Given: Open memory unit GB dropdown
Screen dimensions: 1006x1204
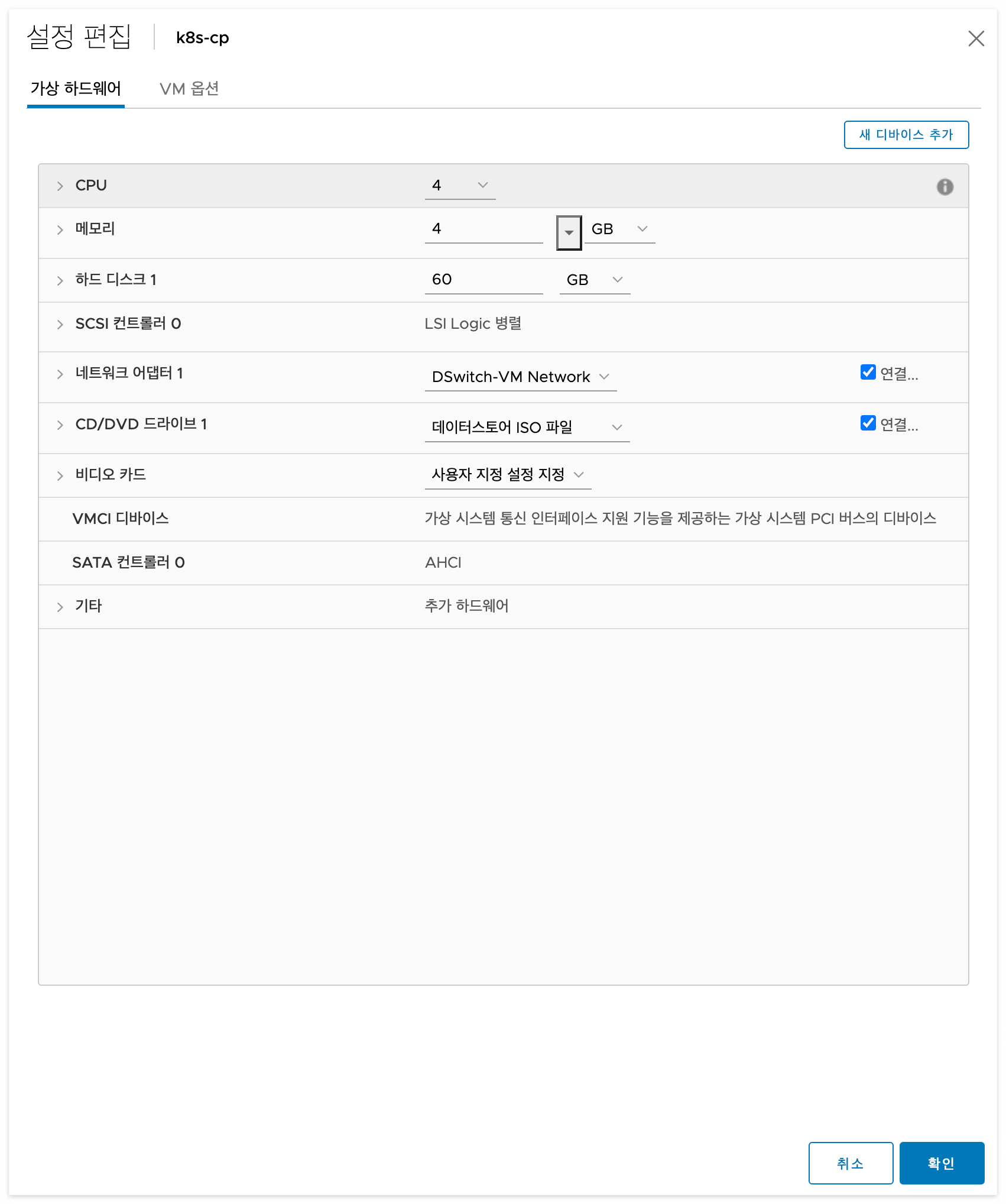Looking at the screenshot, I should coord(619,229).
